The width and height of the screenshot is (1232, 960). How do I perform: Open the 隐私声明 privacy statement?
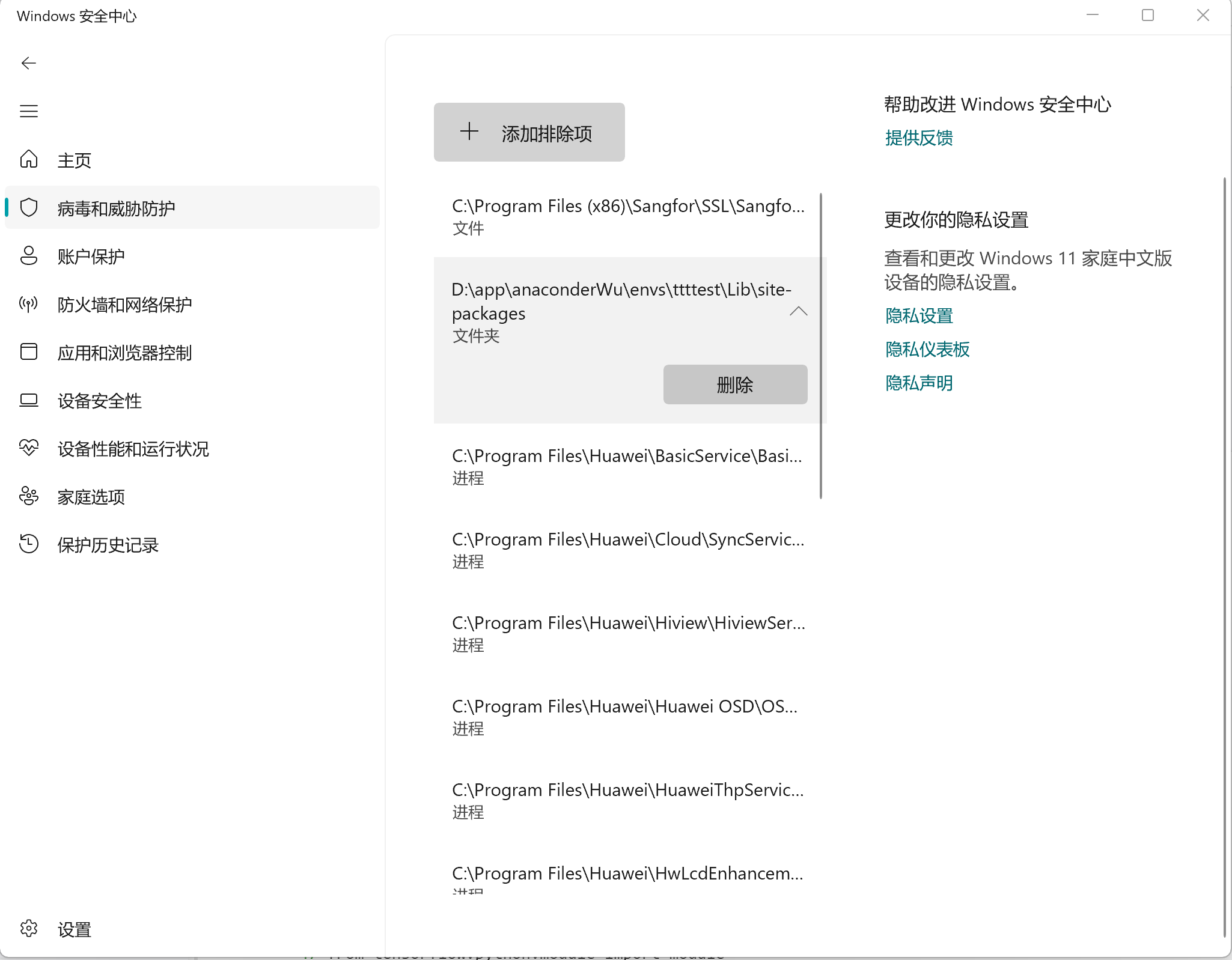point(918,383)
